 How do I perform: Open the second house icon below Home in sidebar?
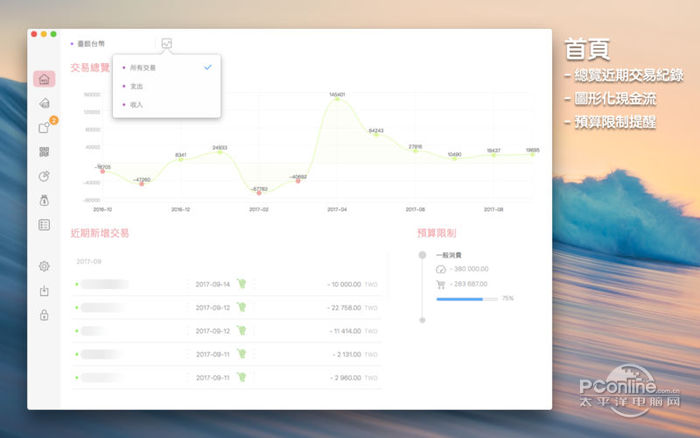44,103
